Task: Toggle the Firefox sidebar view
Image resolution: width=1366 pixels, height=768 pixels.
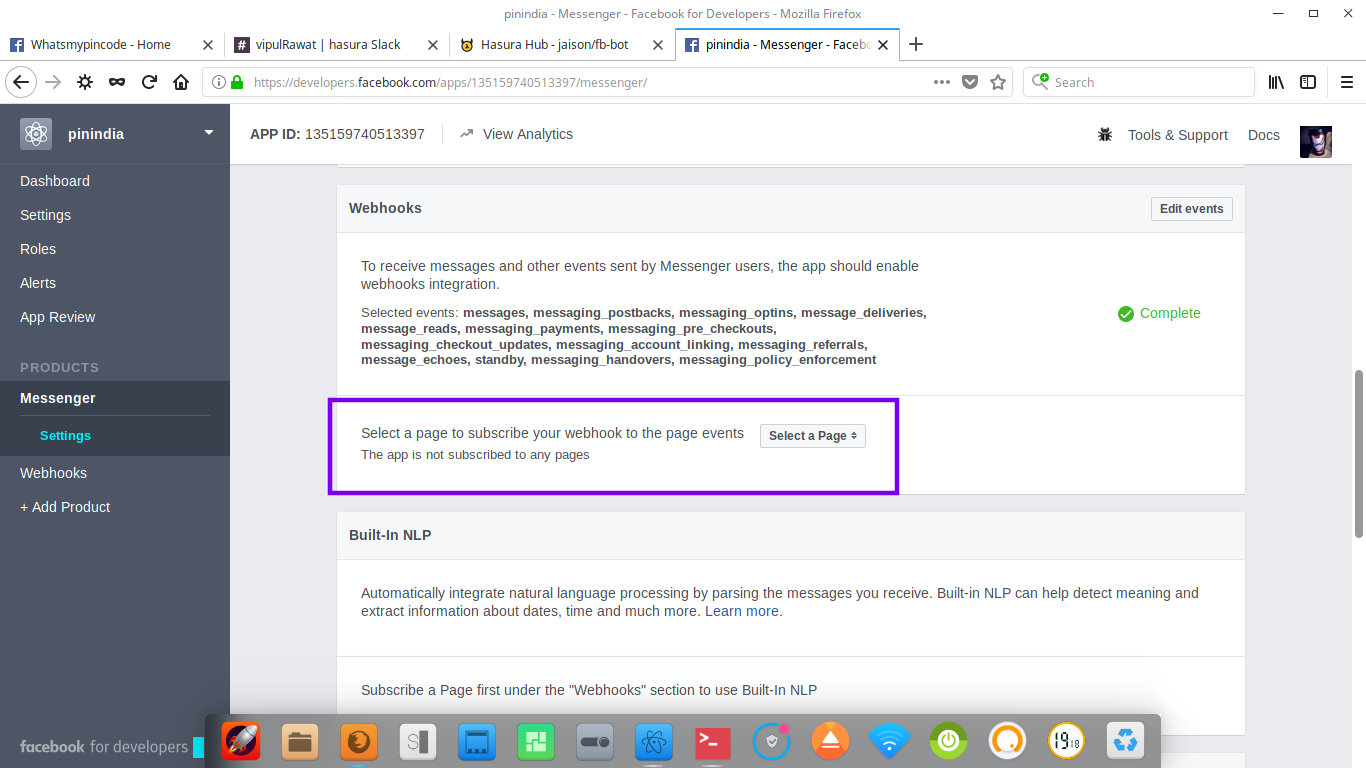Action: (x=1308, y=82)
